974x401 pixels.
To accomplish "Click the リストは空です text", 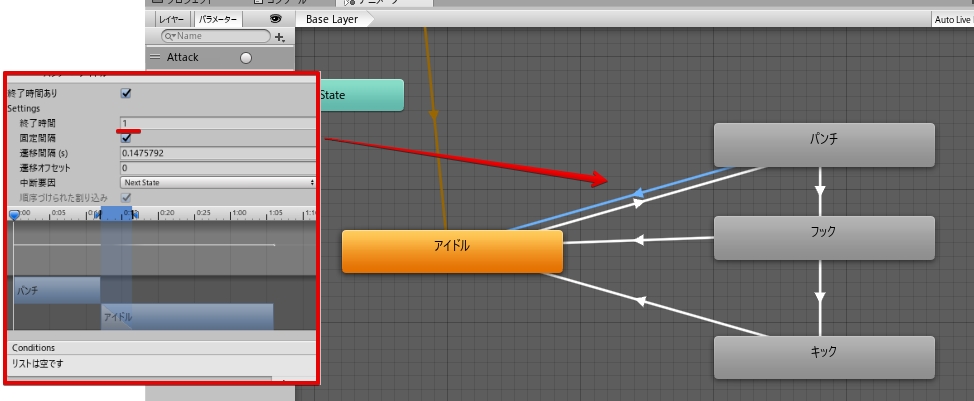I will pos(38,363).
